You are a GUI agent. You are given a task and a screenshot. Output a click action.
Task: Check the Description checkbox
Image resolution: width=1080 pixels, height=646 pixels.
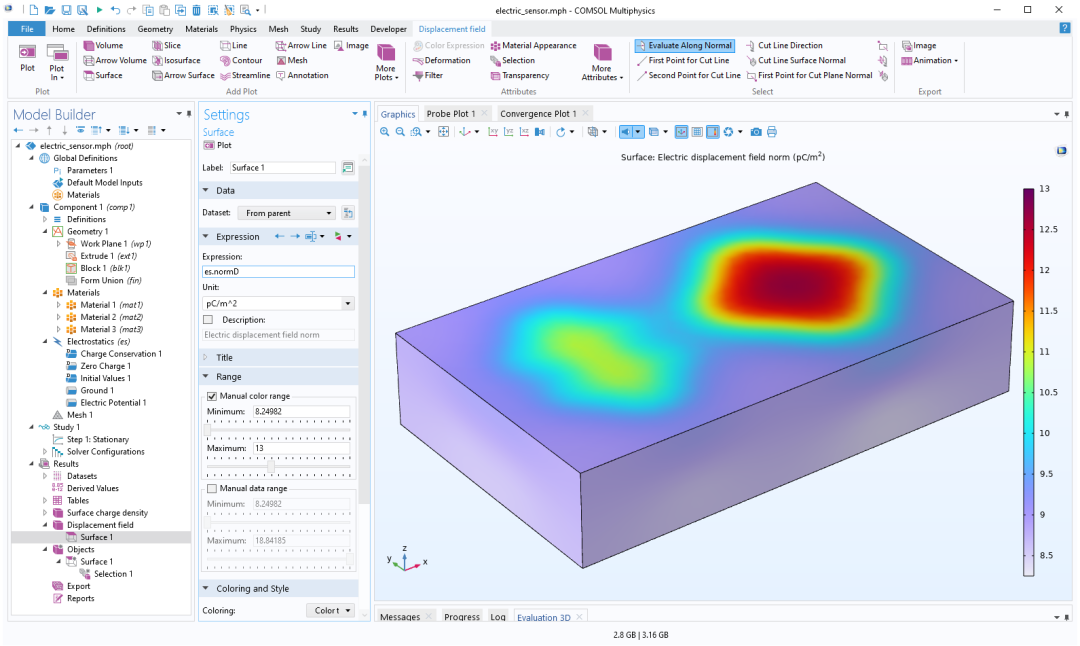208,320
